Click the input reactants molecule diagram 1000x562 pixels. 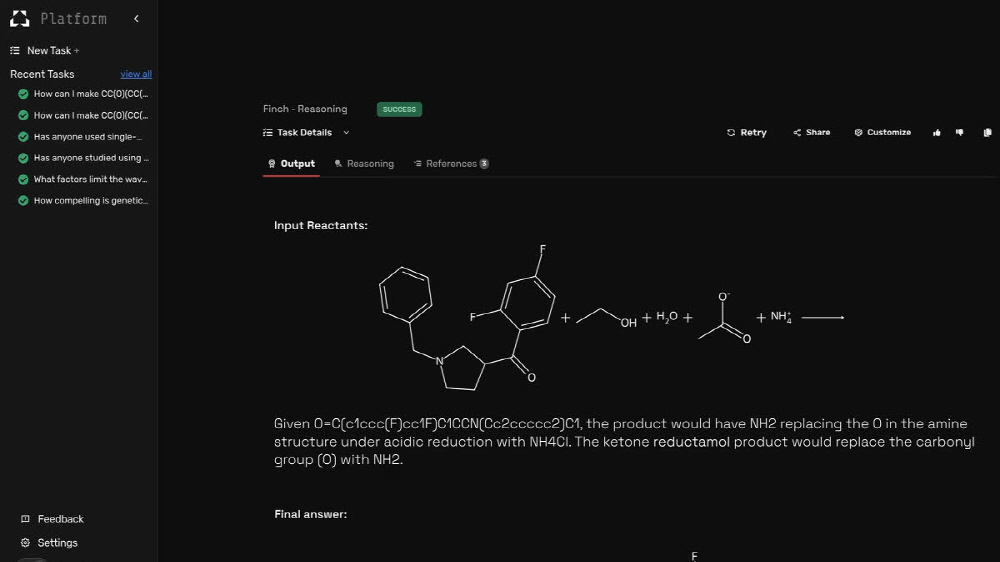[465, 318]
